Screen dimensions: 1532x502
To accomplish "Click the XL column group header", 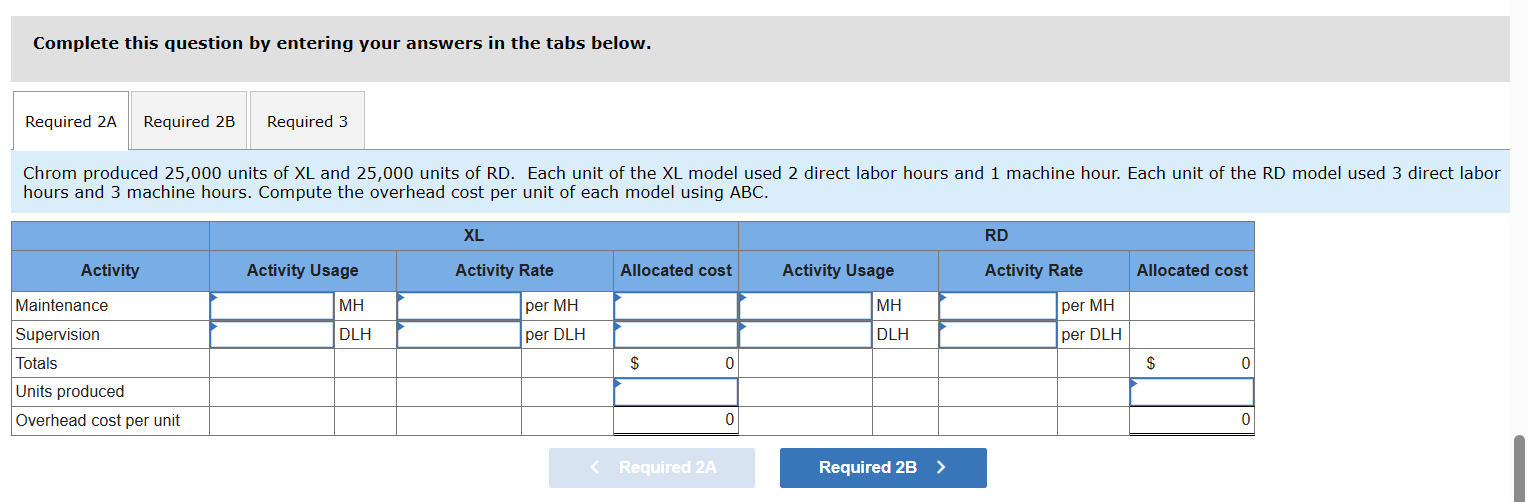I will click(474, 235).
